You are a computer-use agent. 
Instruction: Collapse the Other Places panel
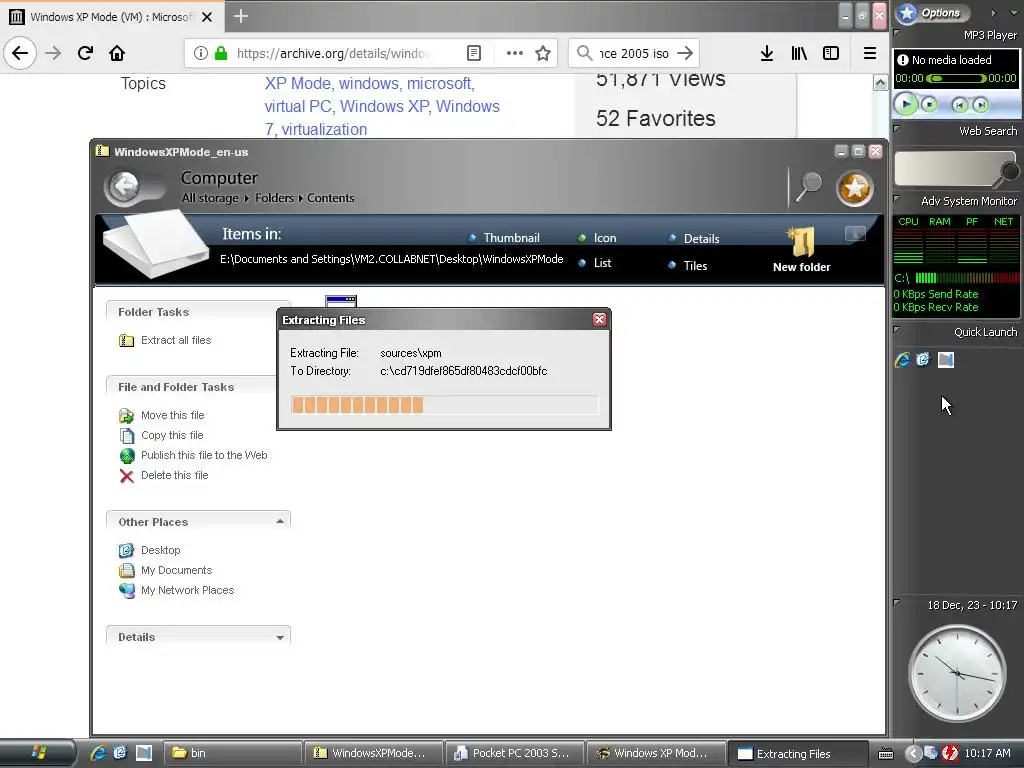pyautogui.click(x=280, y=521)
